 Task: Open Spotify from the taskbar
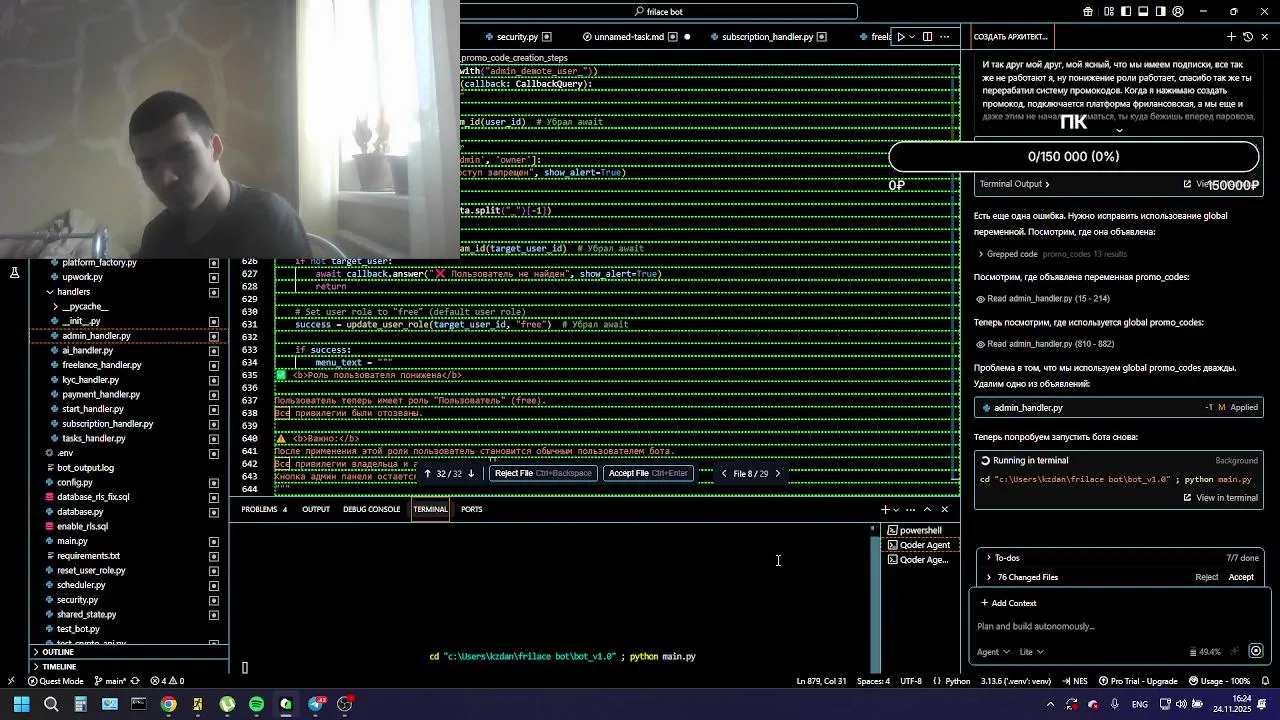pyautogui.click(x=257, y=704)
